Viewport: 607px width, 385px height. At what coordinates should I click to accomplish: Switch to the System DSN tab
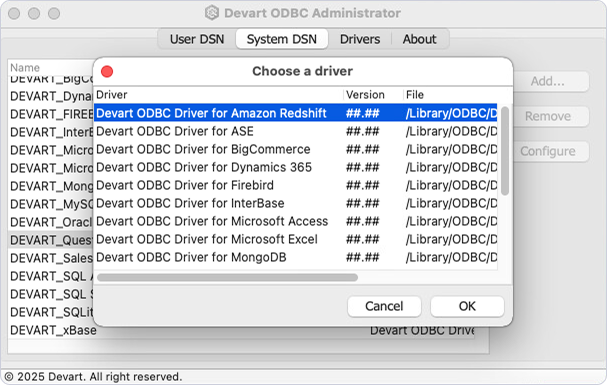282,39
